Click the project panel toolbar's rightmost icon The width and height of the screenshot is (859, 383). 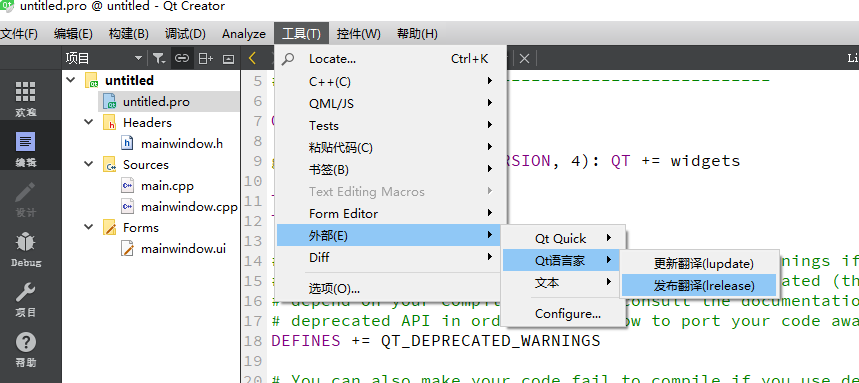click(228, 59)
